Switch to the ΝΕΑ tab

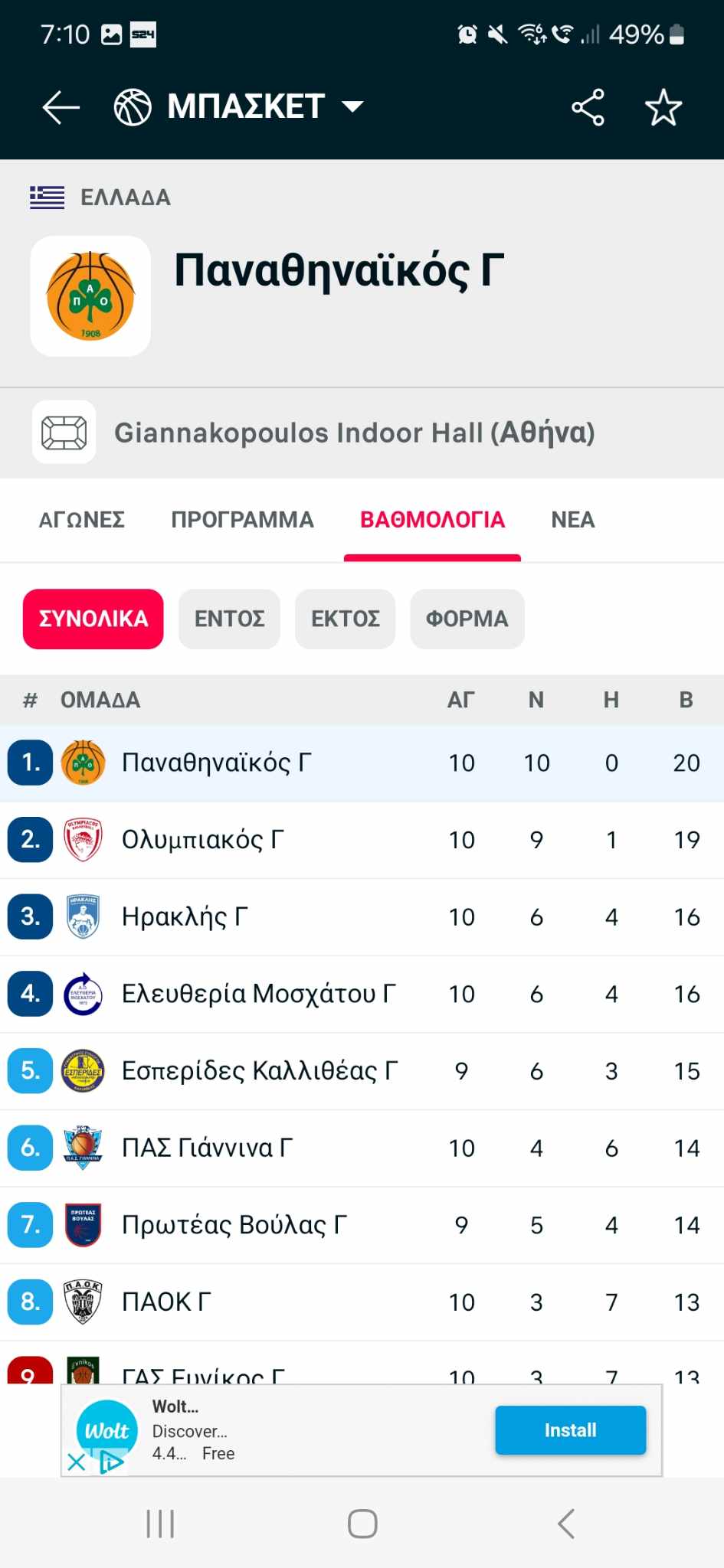click(x=572, y=520)
